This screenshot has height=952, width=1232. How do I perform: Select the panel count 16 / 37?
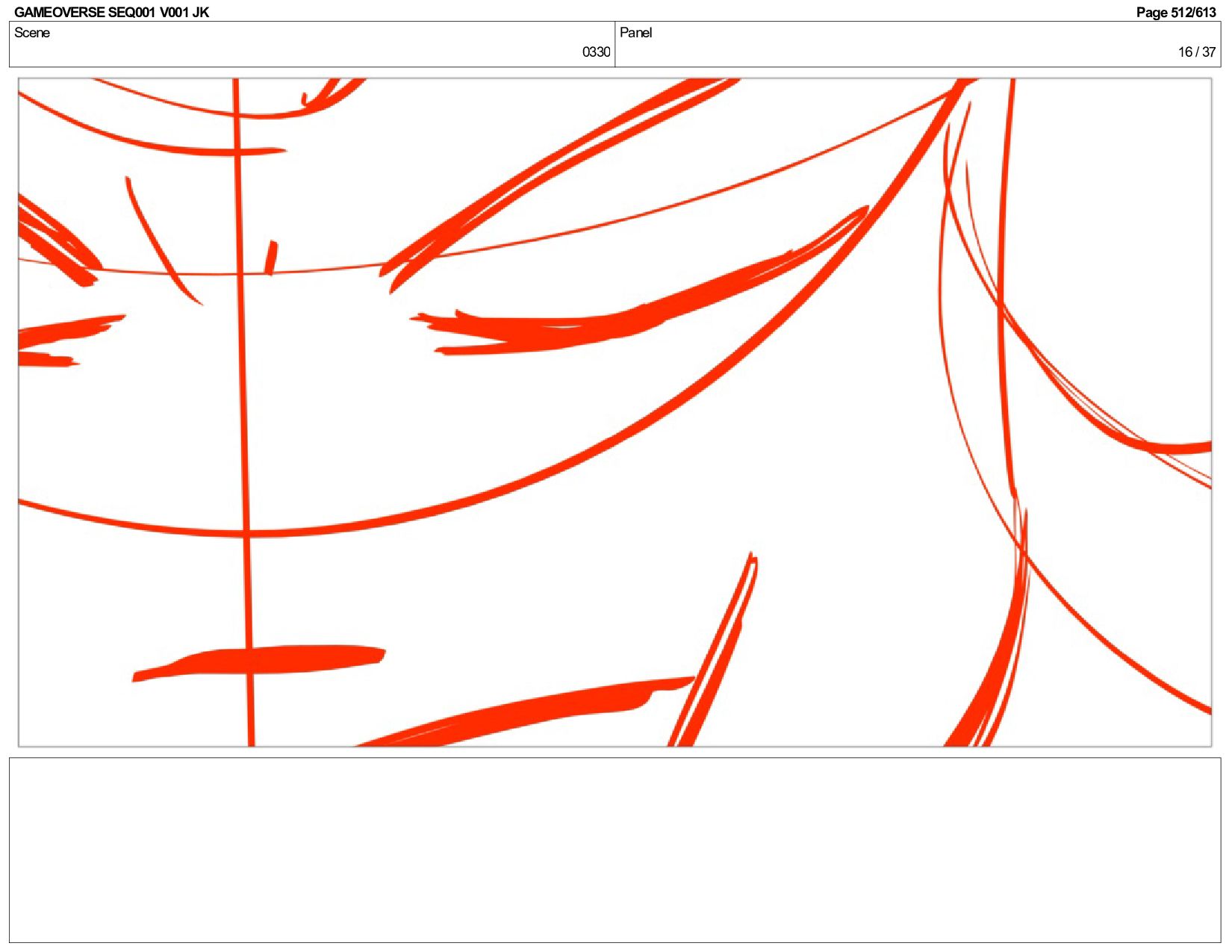click(1197, 52)
